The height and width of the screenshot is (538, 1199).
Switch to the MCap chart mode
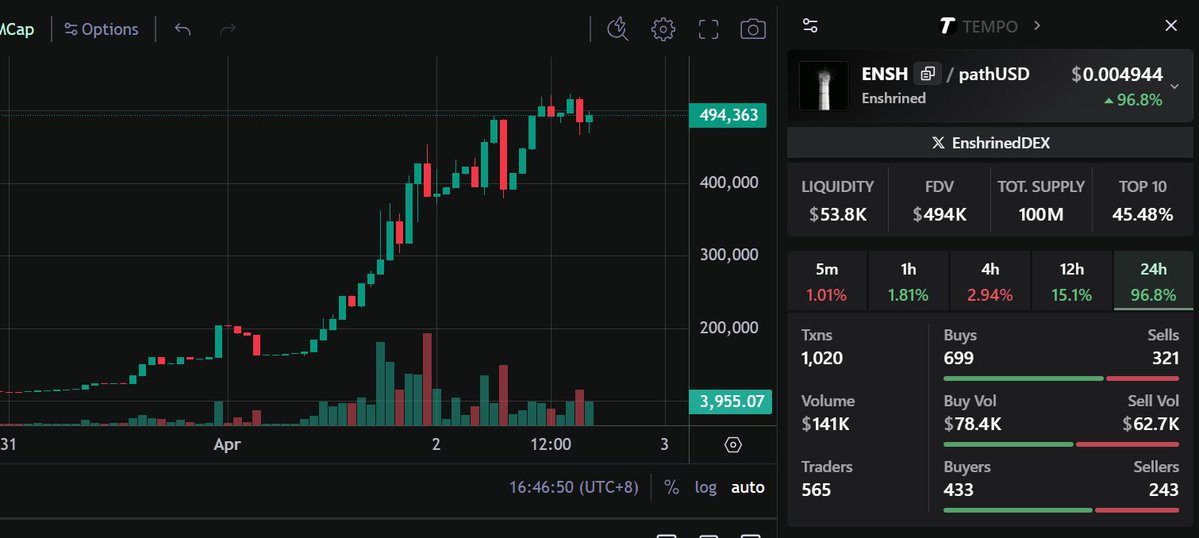[x=17, y=29]
